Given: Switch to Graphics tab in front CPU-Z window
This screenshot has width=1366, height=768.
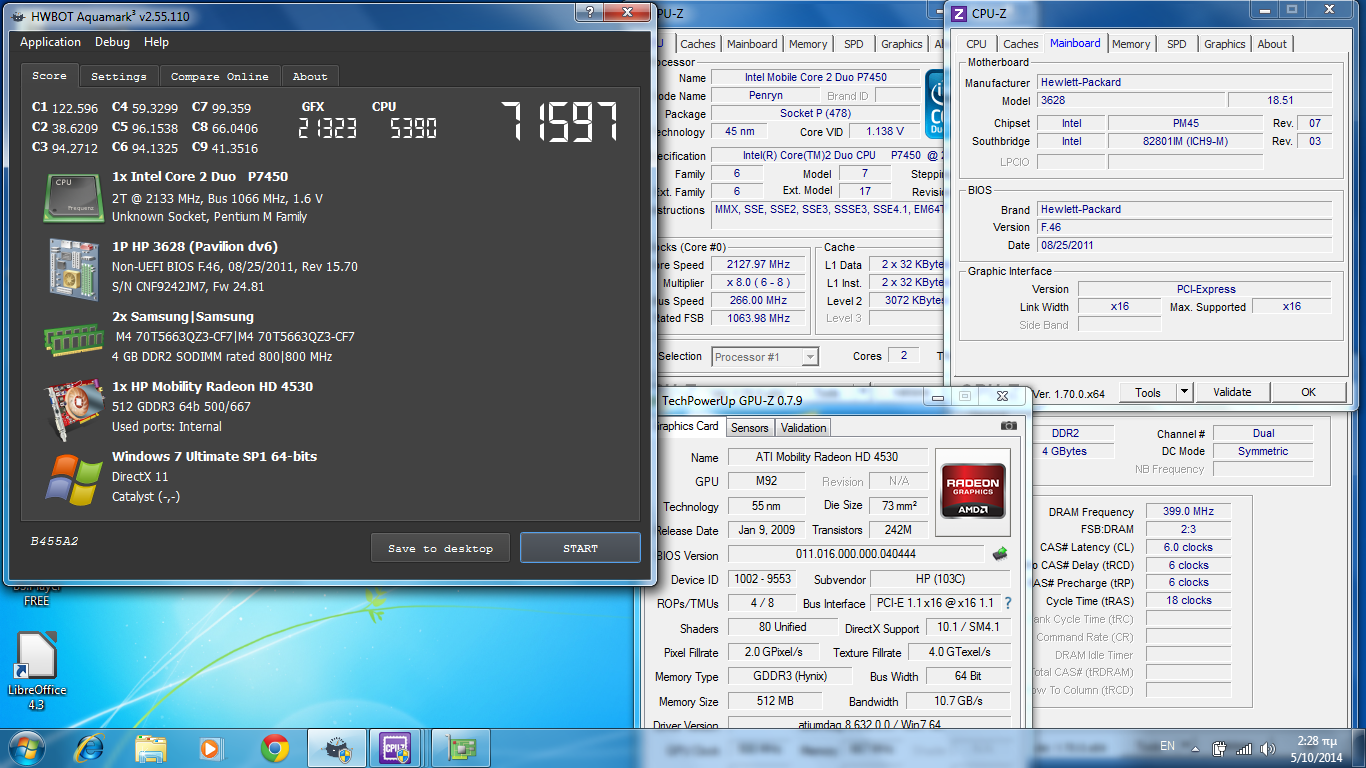Looking at the screenshot, I should click(x=1225, y=44).
